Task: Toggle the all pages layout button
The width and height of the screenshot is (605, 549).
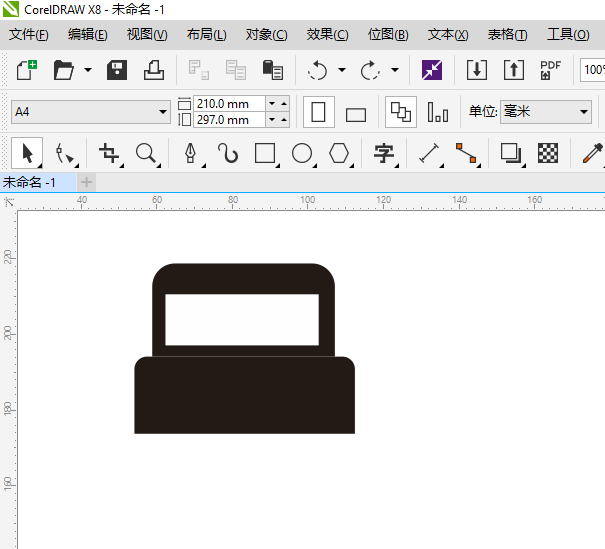Action: click(401, 112)
